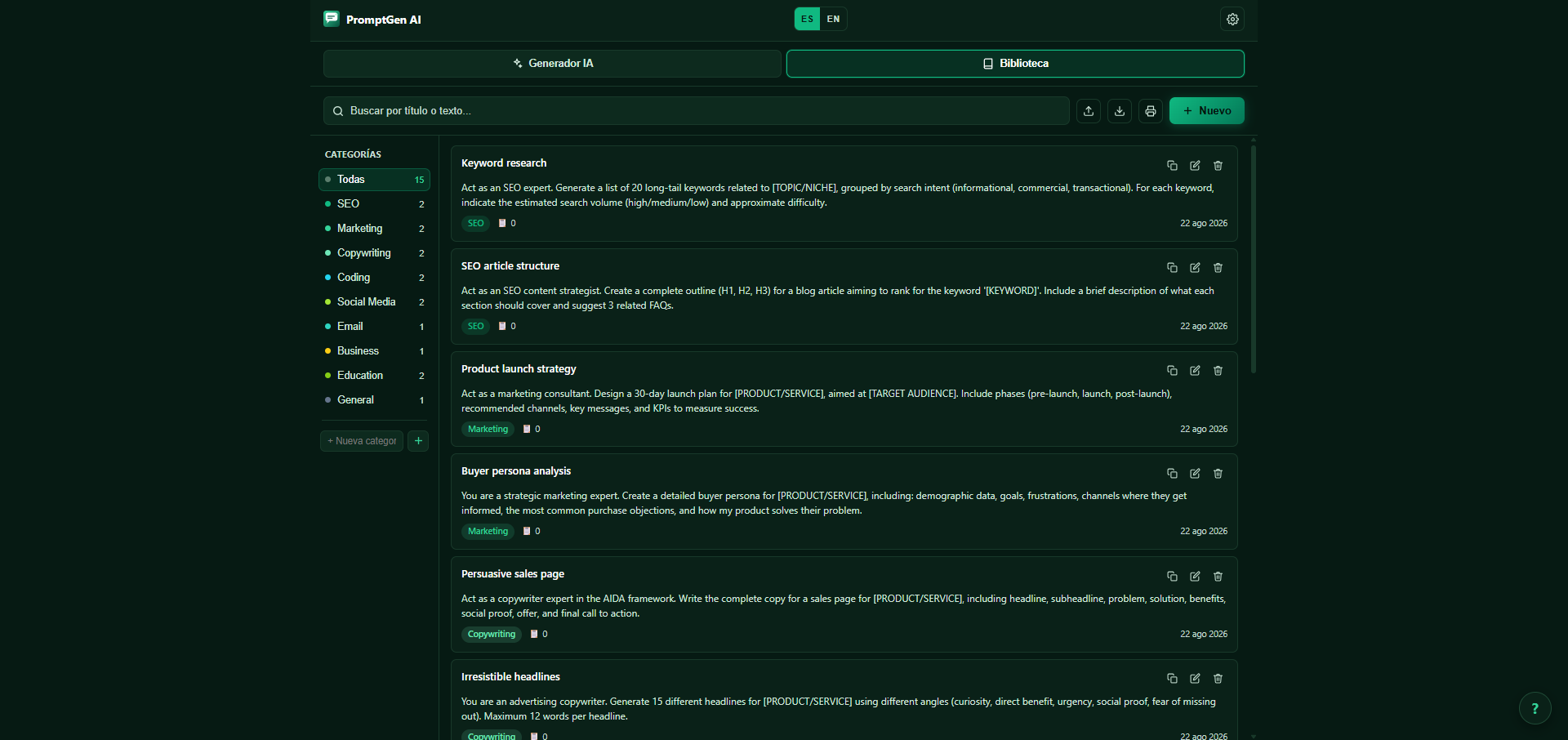This screenshot has width=1568, height=740.
Task: Open the Biblioteca tab
Action: coord(1015,64)
